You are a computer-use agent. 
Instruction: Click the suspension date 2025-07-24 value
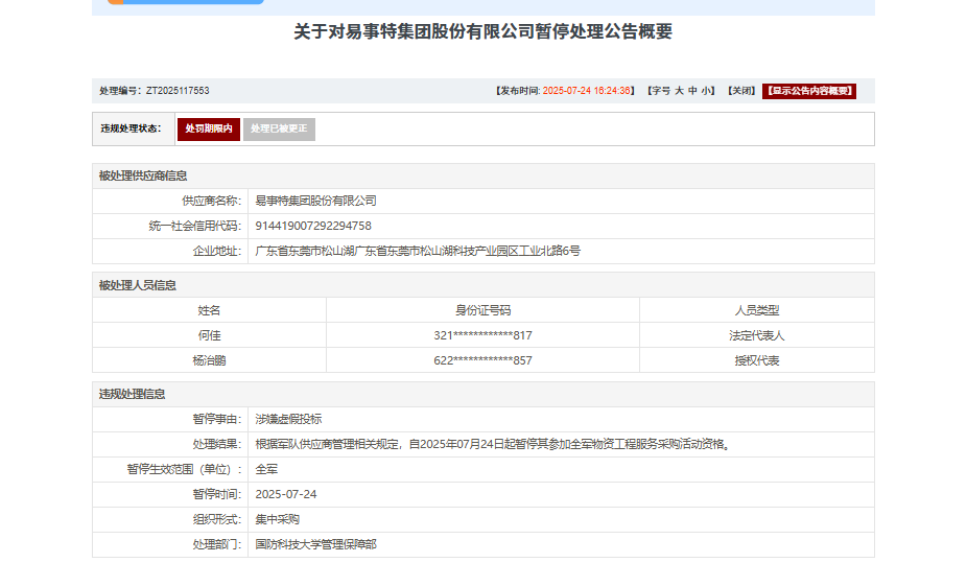pos(286,494)
